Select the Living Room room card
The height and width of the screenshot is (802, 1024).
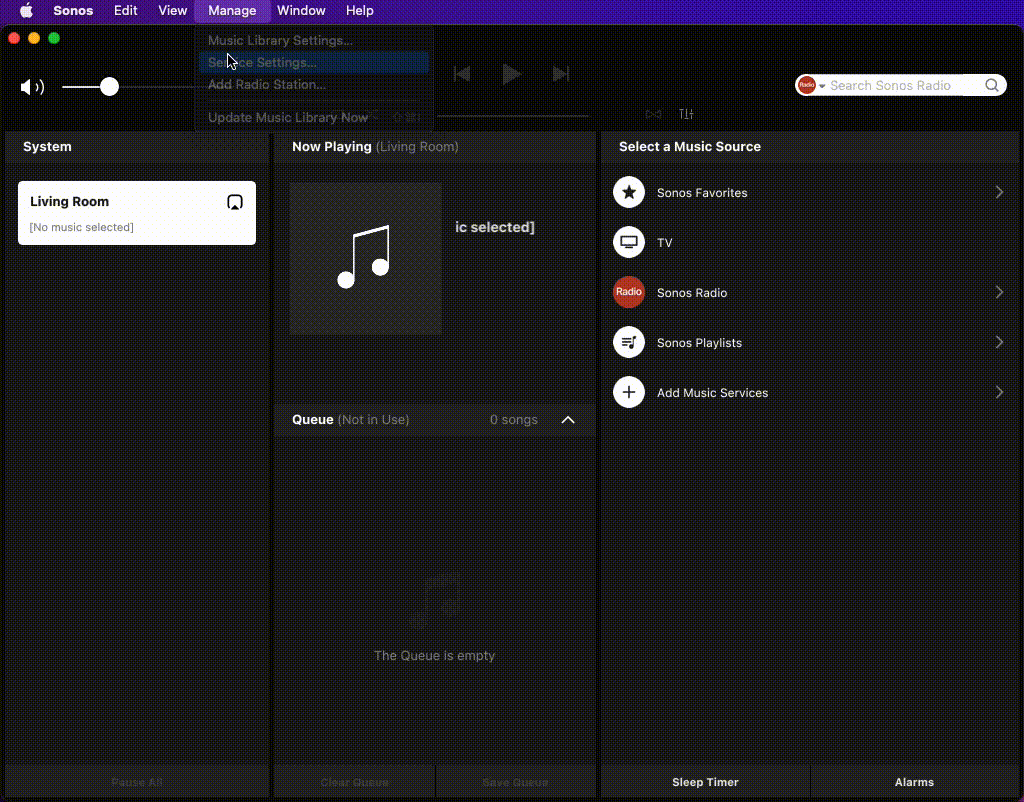click(137, 213)
